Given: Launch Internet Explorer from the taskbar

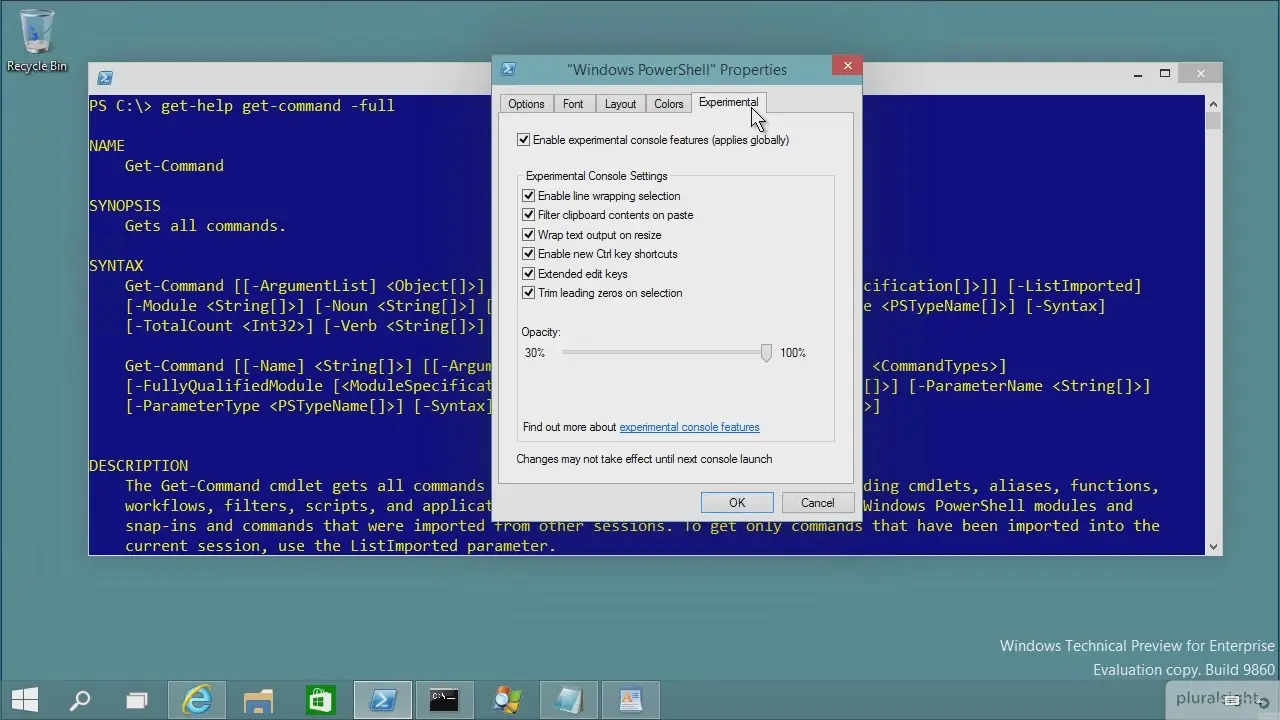Looking at the screenshot, I should pos(197,700).
